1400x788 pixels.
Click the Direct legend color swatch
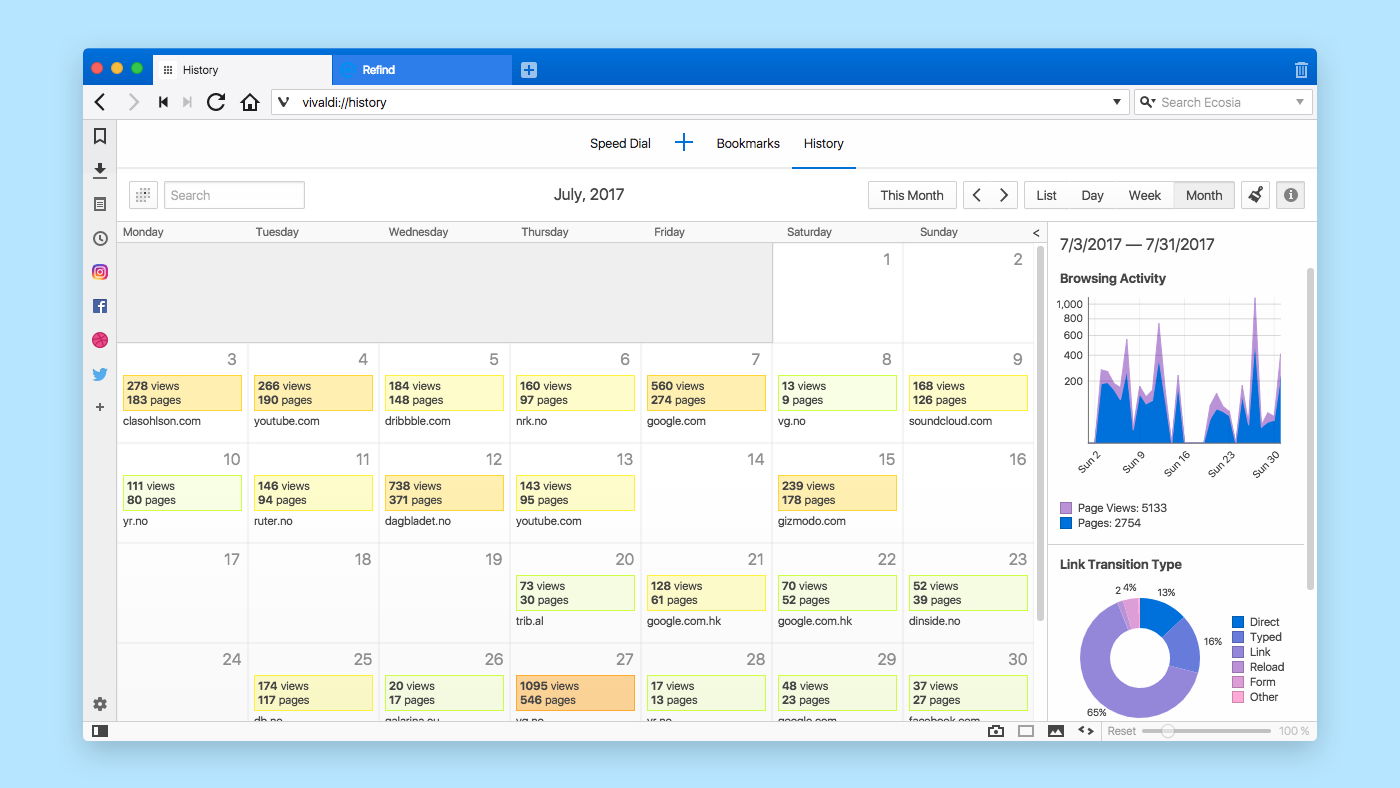click(x=1238, y=622)
